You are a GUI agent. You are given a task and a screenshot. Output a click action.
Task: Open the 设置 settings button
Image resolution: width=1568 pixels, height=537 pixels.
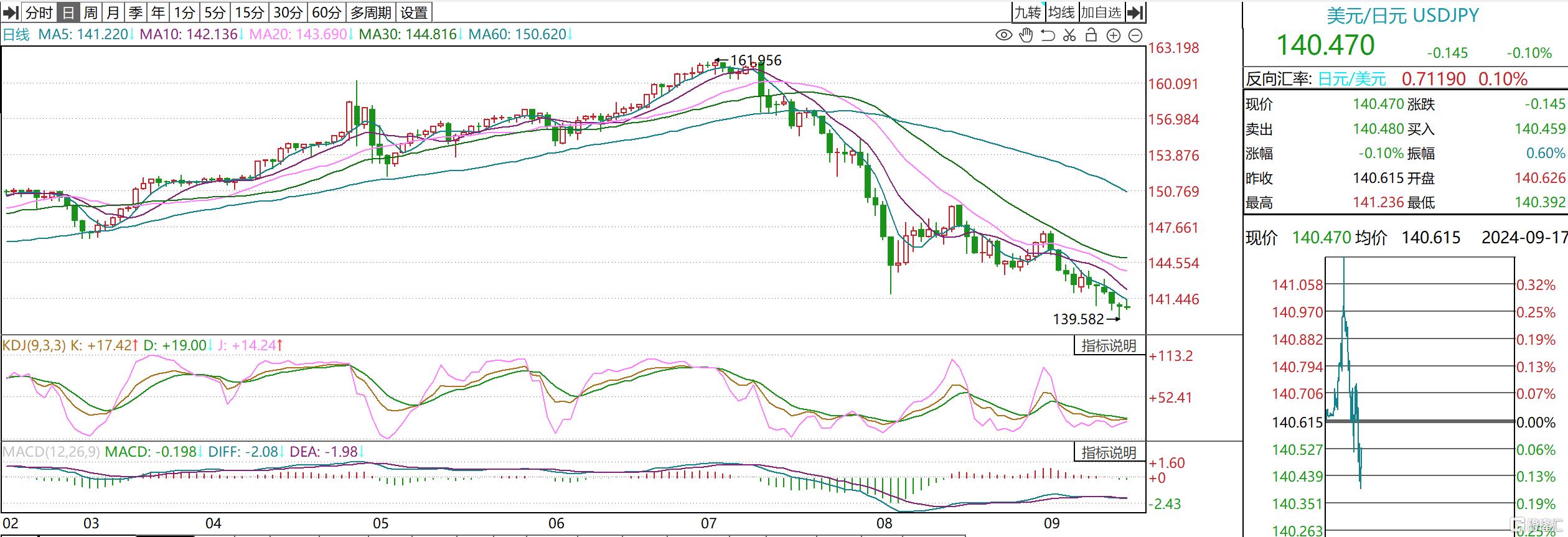tap(414, 12)
